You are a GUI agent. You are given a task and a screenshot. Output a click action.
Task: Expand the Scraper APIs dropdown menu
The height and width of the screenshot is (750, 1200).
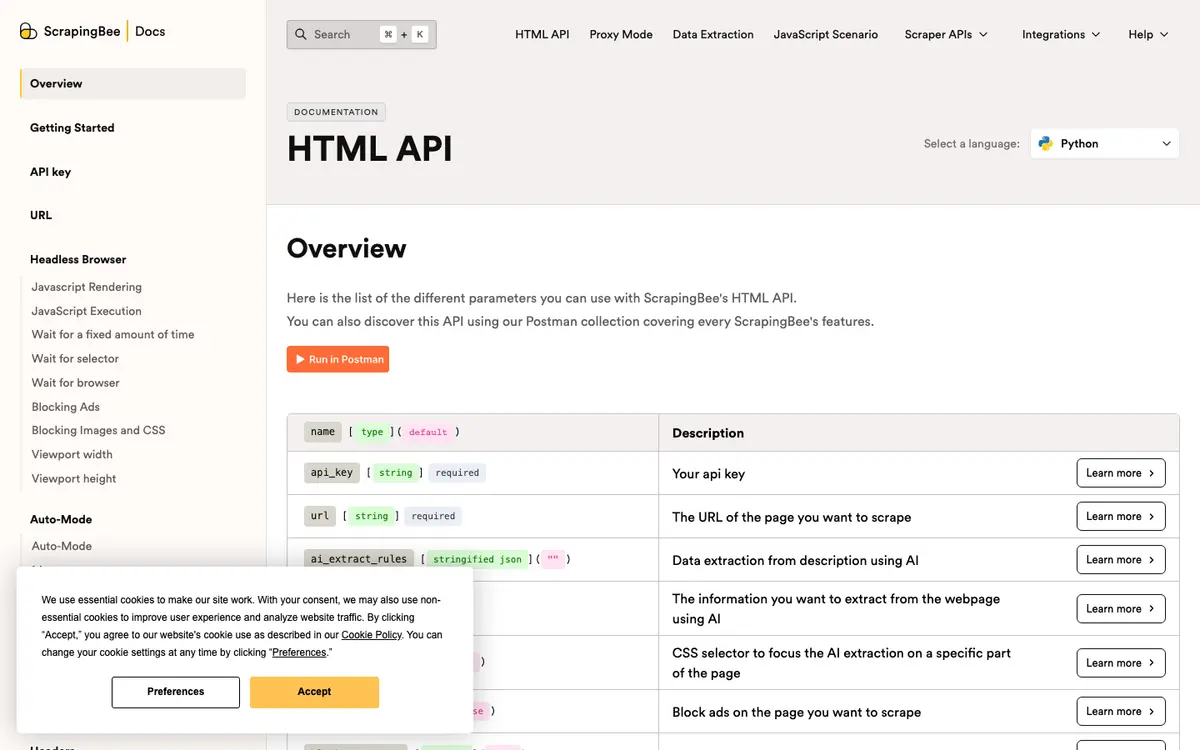pyautogui.click(x=946, y=34)
